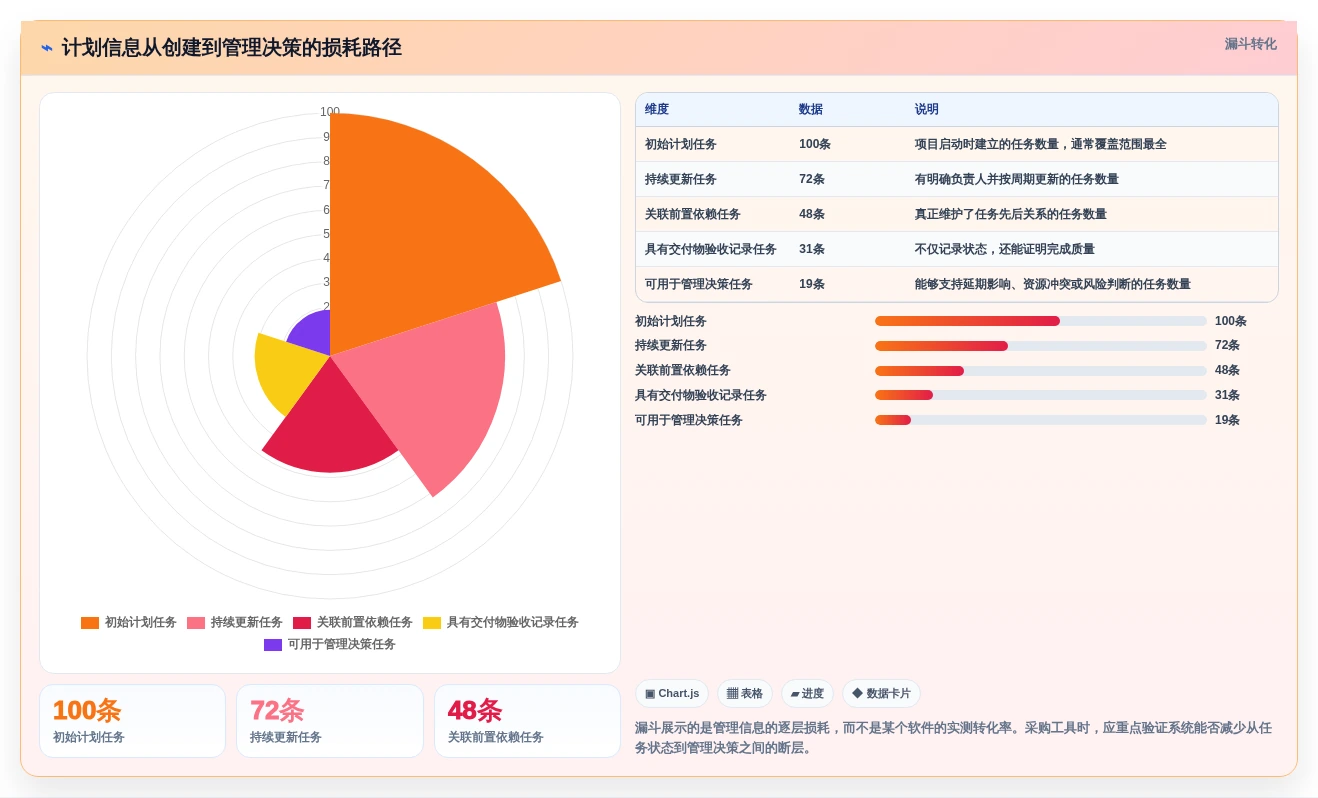Viewport: 1318px width, 798px height.
Task: Click the 漏斗转化 label in the header
Action: pos(1250,44)
